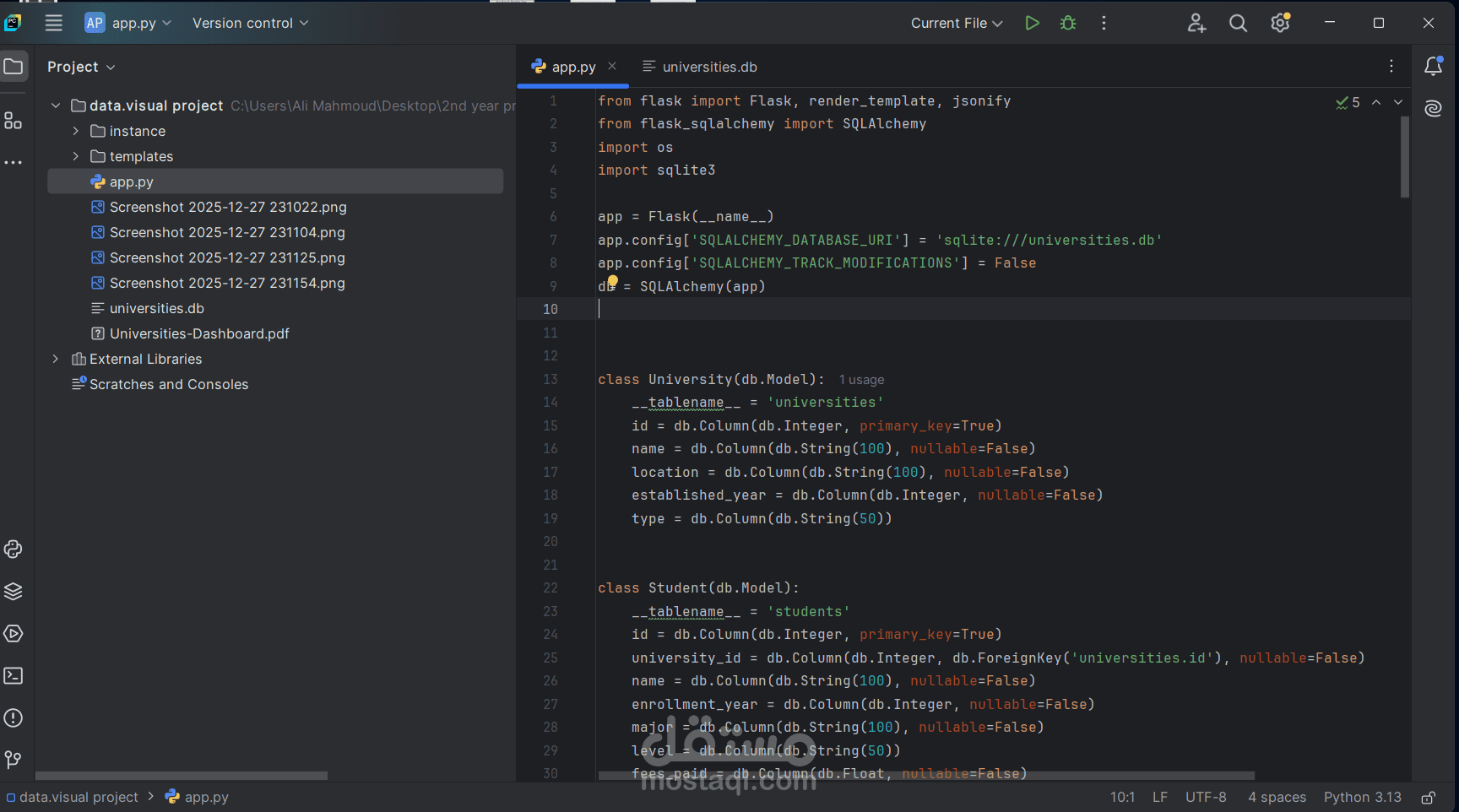The image size is (1459, 812).
Task: Click the editor horizontal scrollbar
Action: point(925,775)
